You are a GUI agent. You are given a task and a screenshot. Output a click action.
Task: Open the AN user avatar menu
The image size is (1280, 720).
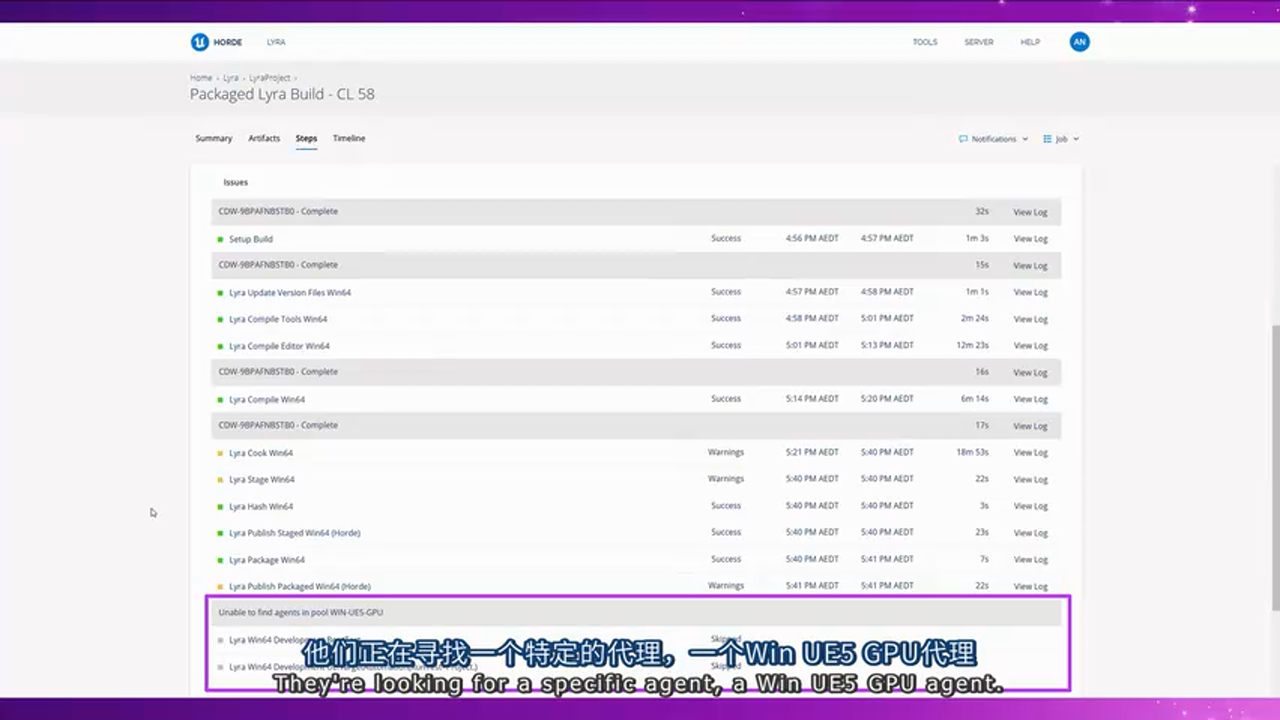pyautogui.click(x=1079, y=42)
